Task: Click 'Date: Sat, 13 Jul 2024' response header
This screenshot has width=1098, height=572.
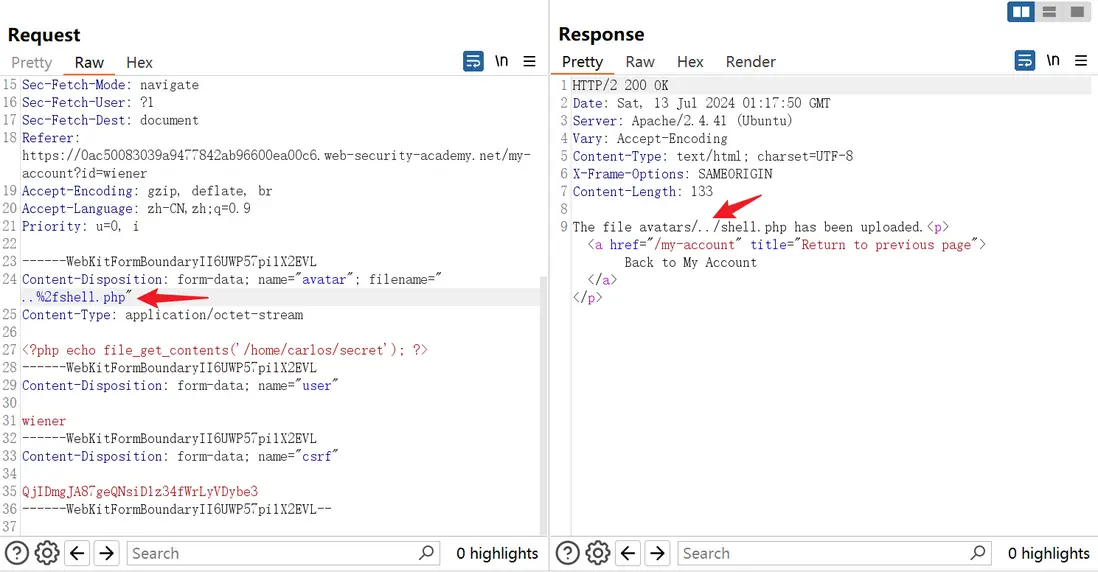Action: point(701,103)
